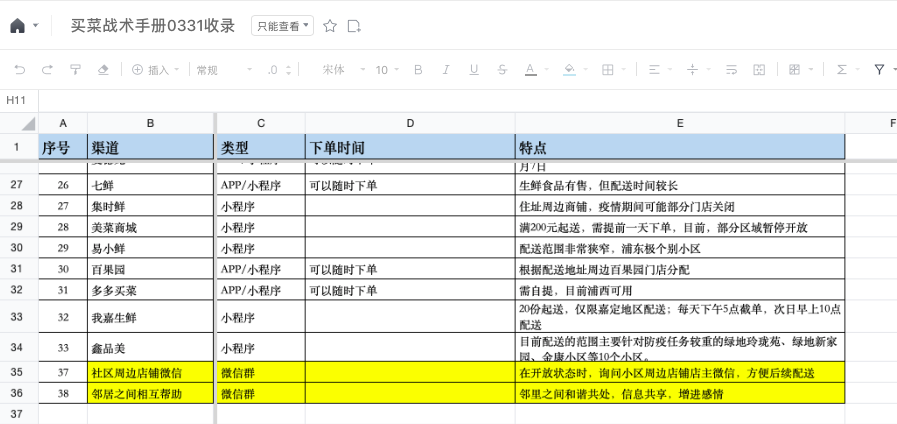
Task: Click the 易小鲜 cell
Action: (150, 248)
